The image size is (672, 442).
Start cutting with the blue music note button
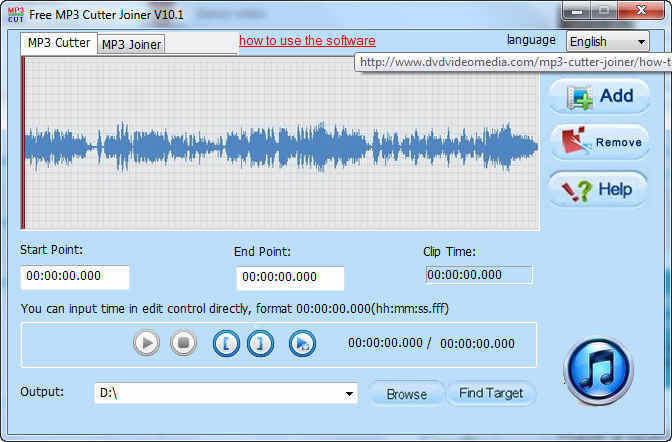click(598, 371)
